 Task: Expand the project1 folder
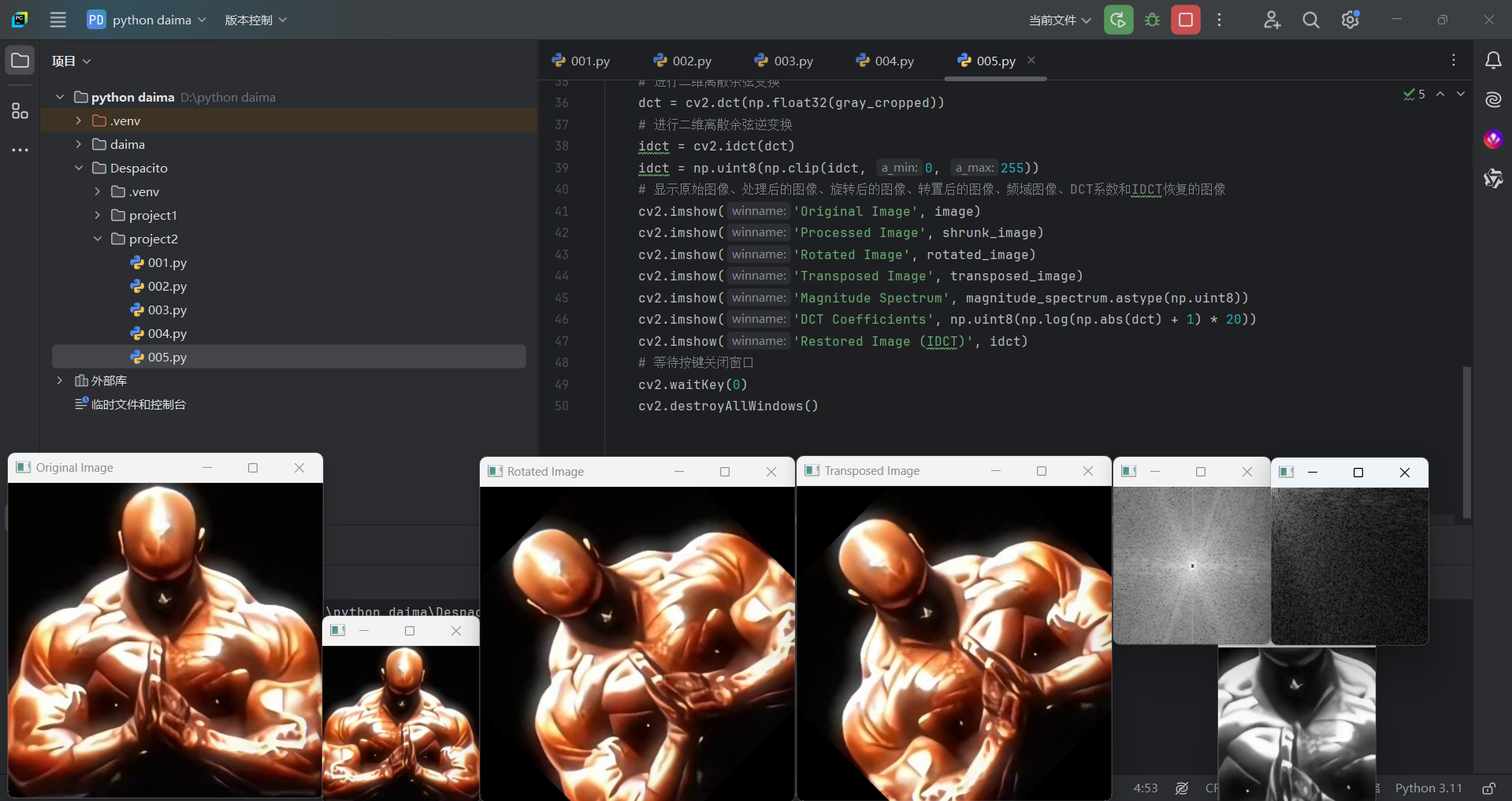tap(98, 215)
